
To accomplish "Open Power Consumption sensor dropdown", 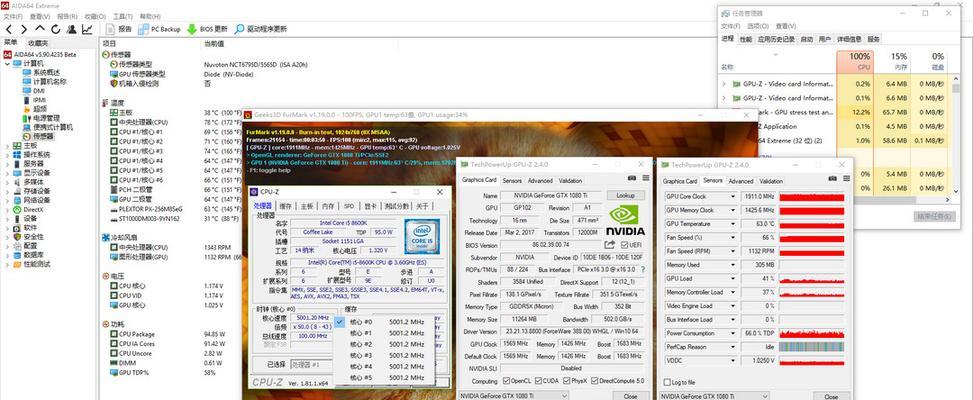I will pos(732,334).
